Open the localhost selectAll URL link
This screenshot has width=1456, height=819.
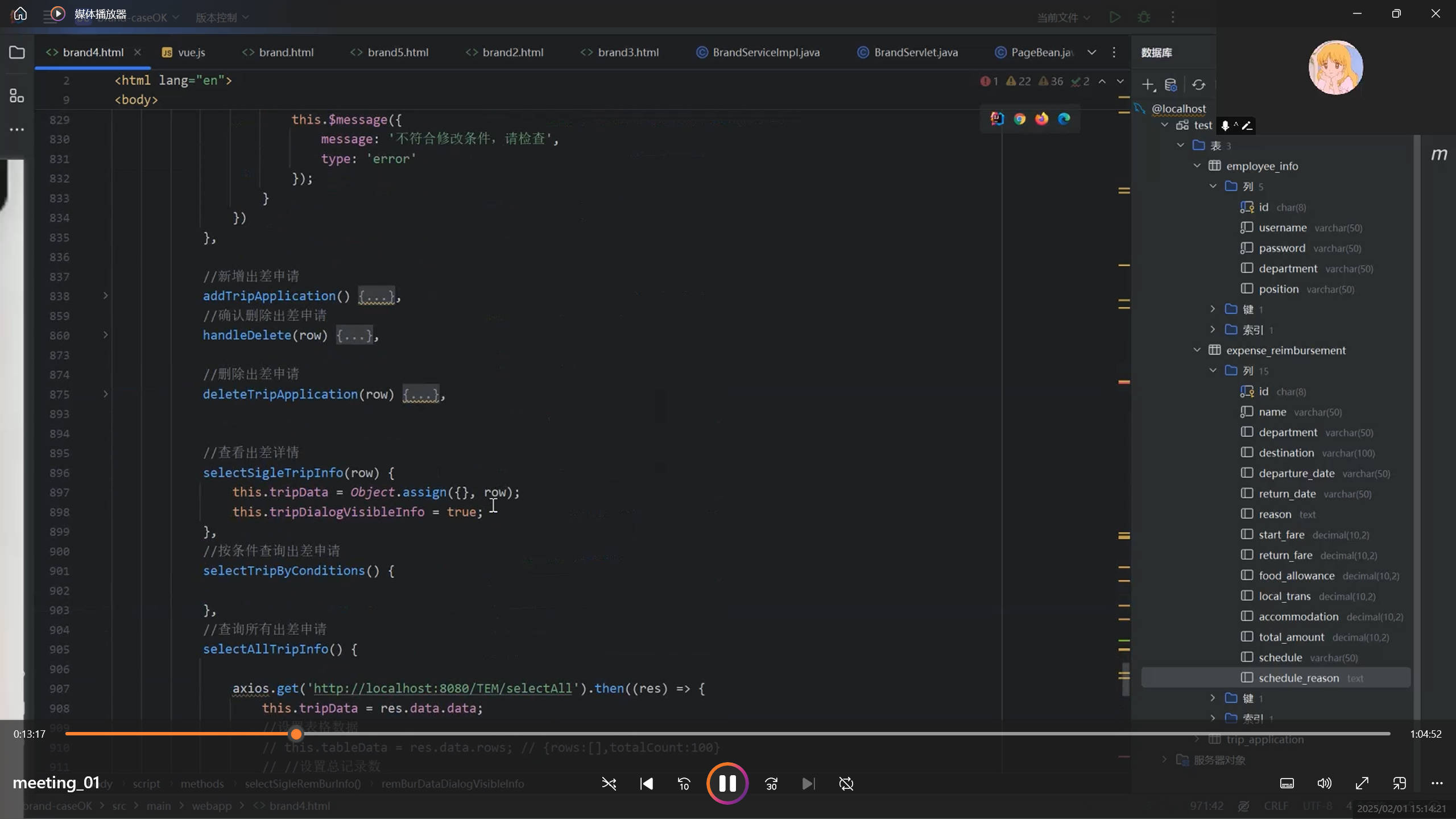pyautogui.click(x=442, y=688)
